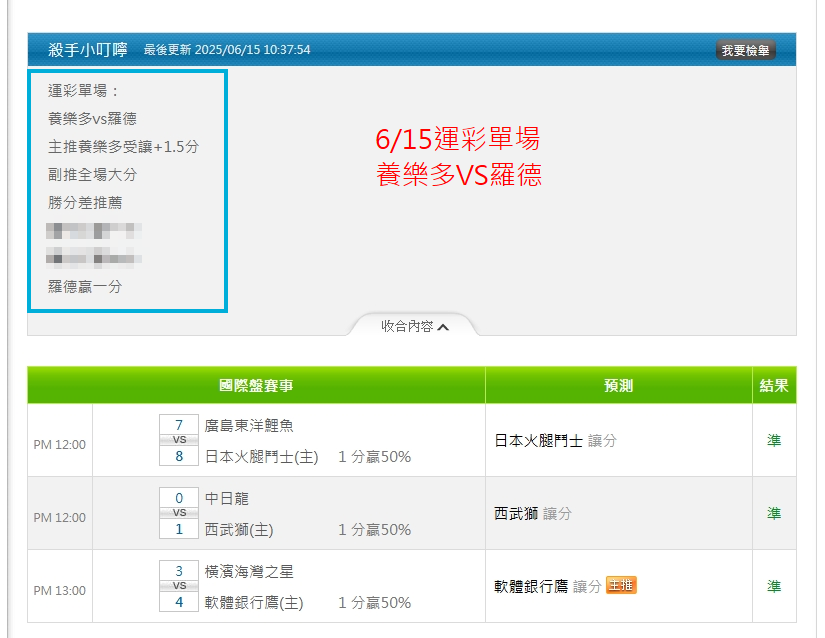Click the 副推全場大分 line

(92, 174)
